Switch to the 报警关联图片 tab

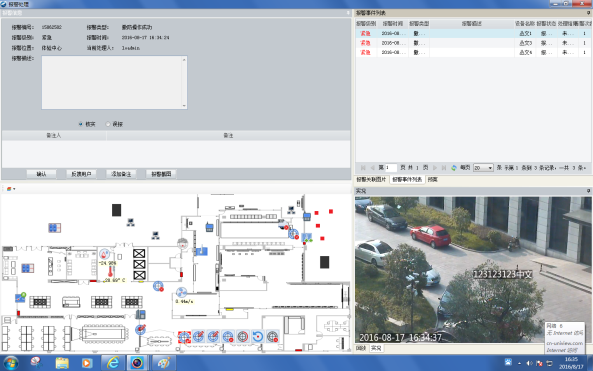coord(371,179)
